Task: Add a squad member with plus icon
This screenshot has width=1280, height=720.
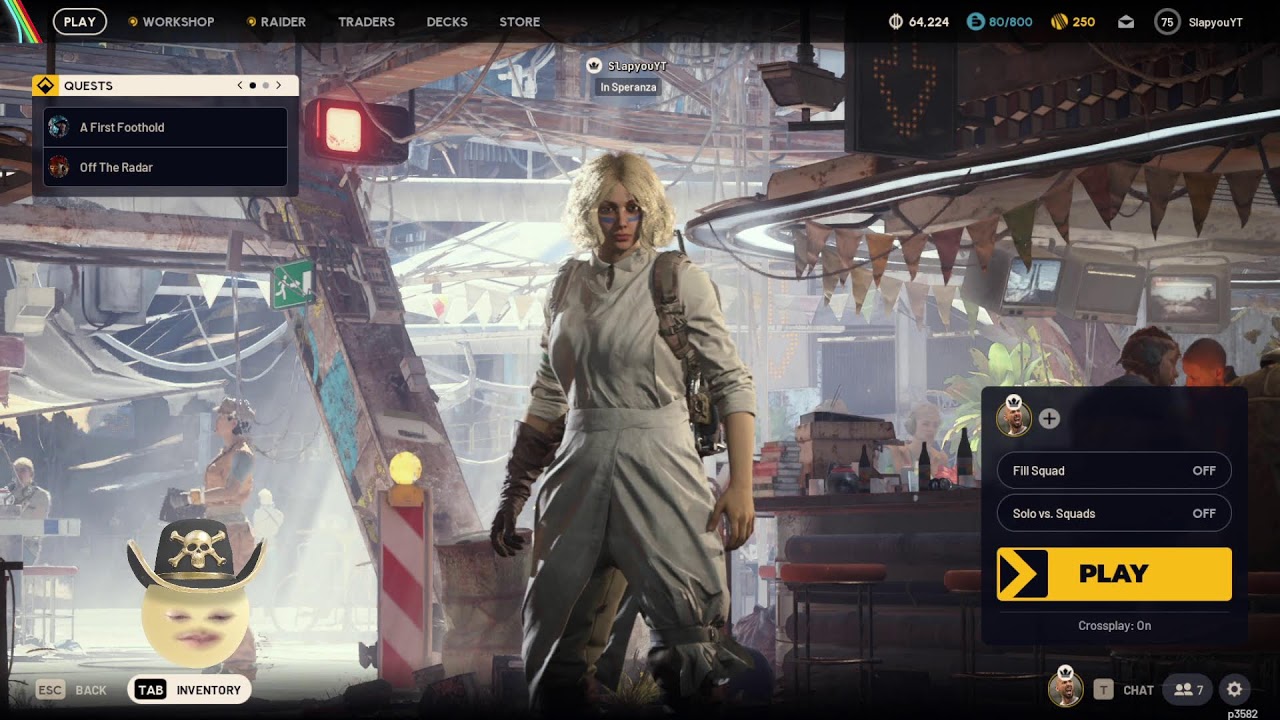Action: (x=1049, y=419)
